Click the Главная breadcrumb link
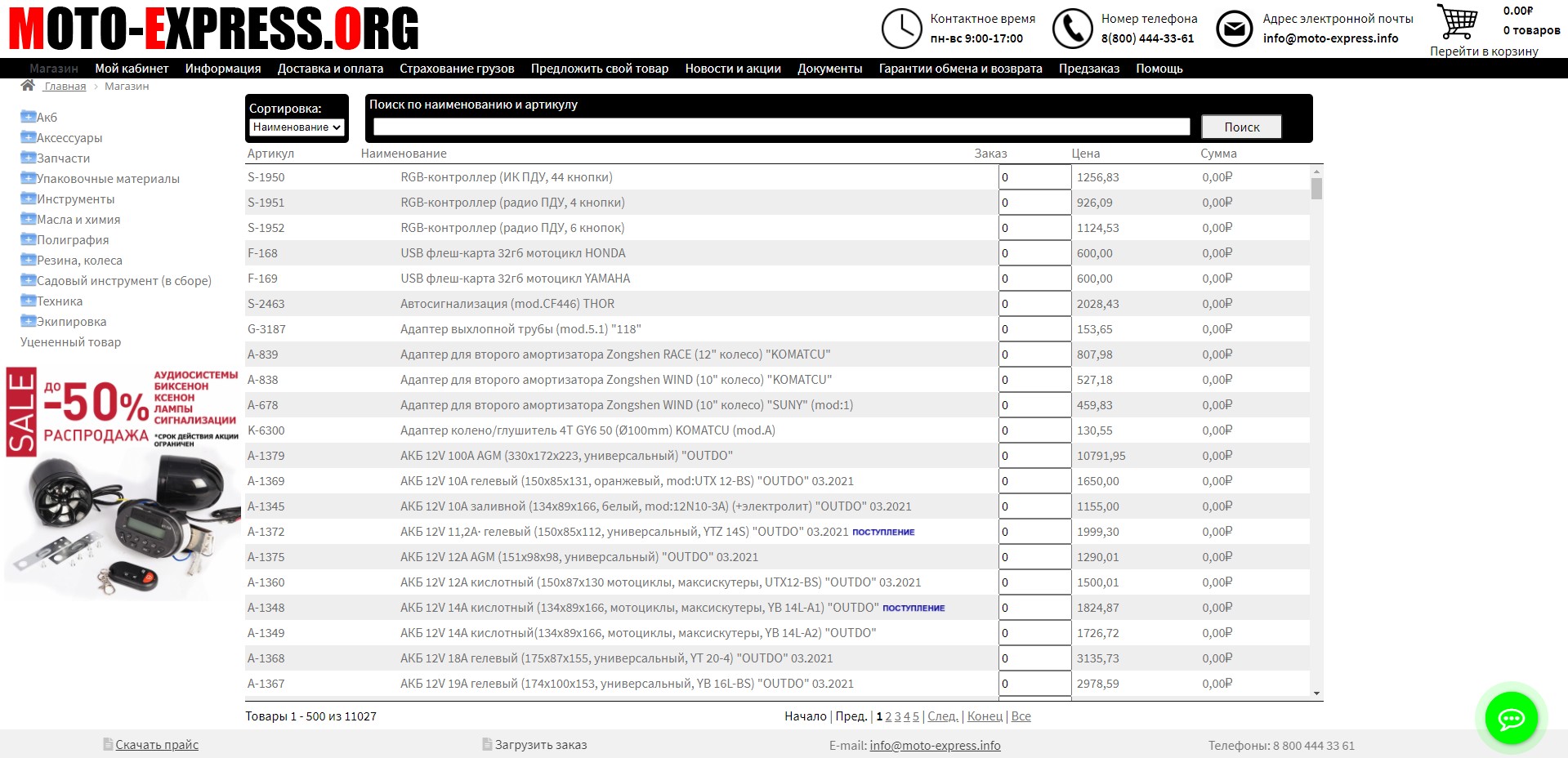Screen dimensions: 1568x758 pyautogui.click(x=65, y=86)
